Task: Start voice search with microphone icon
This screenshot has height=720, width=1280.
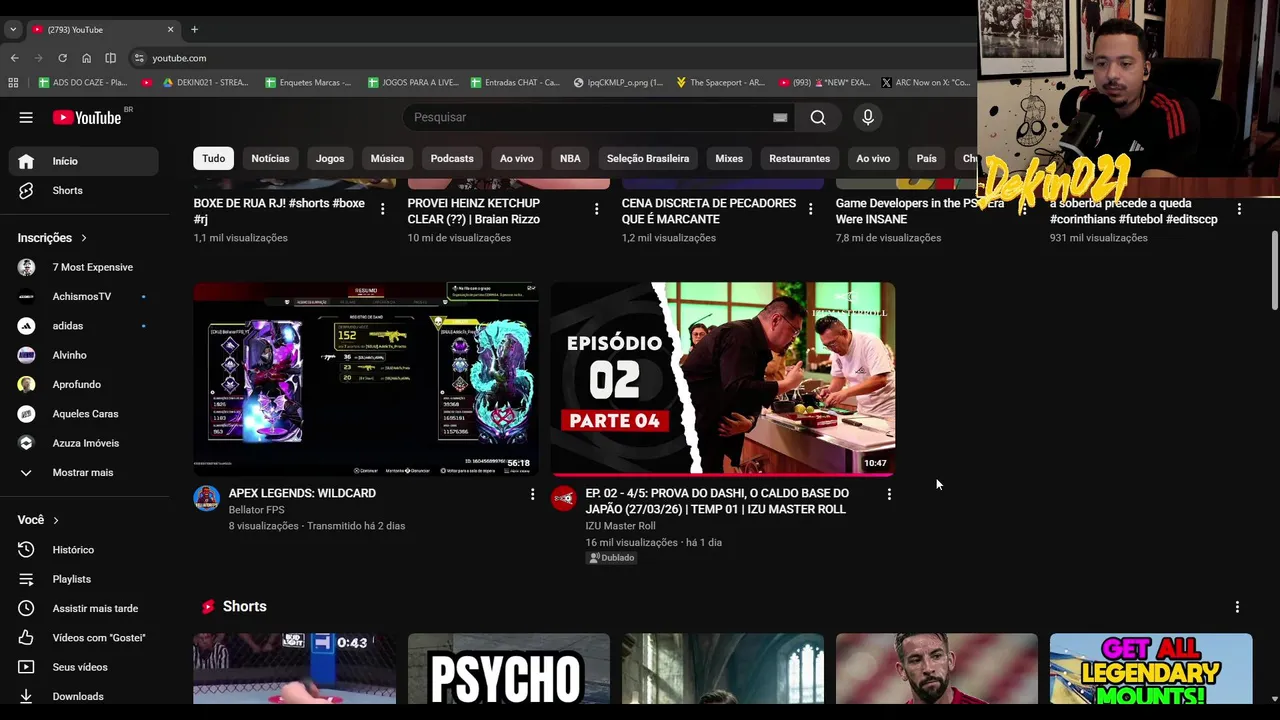Action: (x=868, y=117)
